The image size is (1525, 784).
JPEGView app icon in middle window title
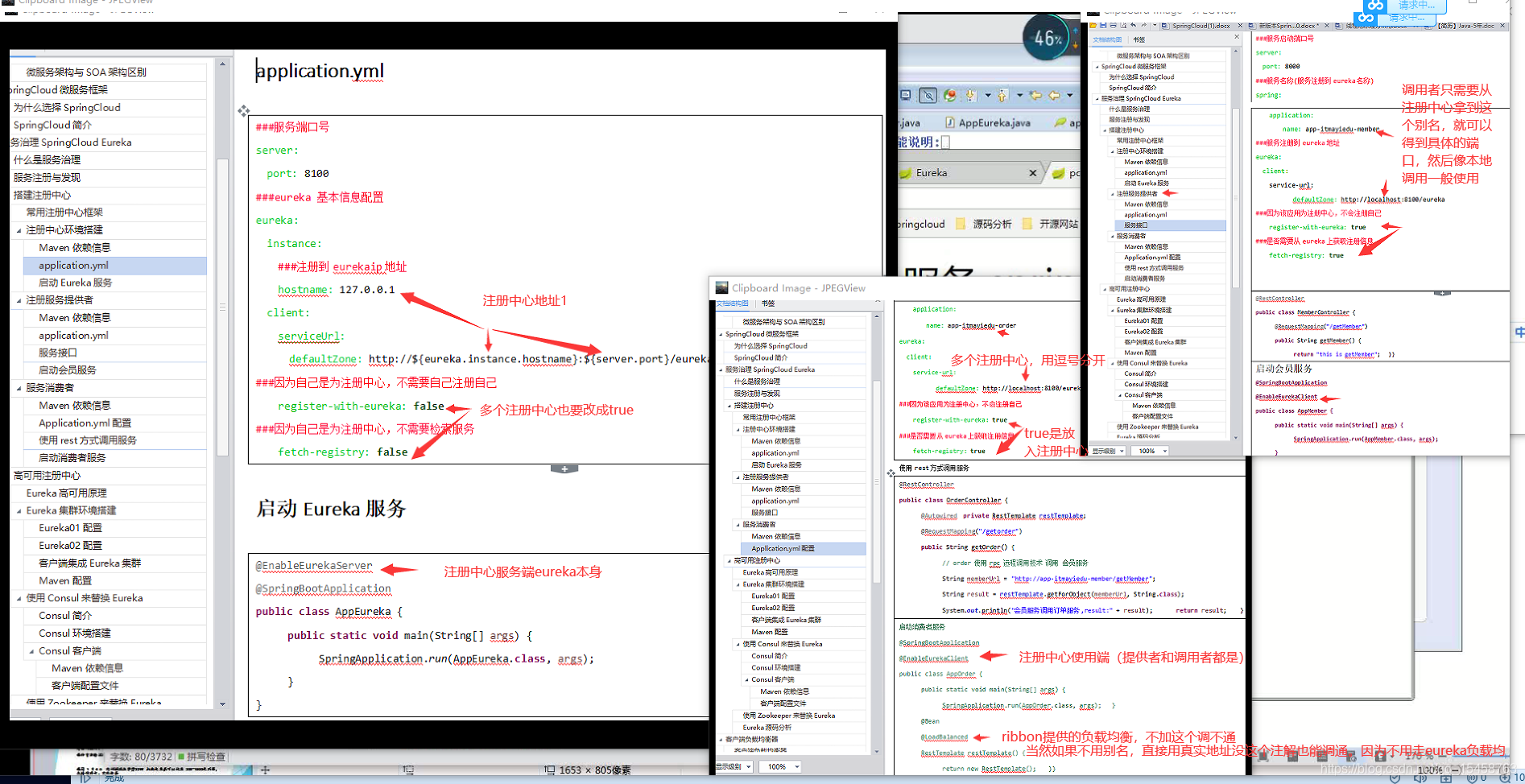pos(721,287)
